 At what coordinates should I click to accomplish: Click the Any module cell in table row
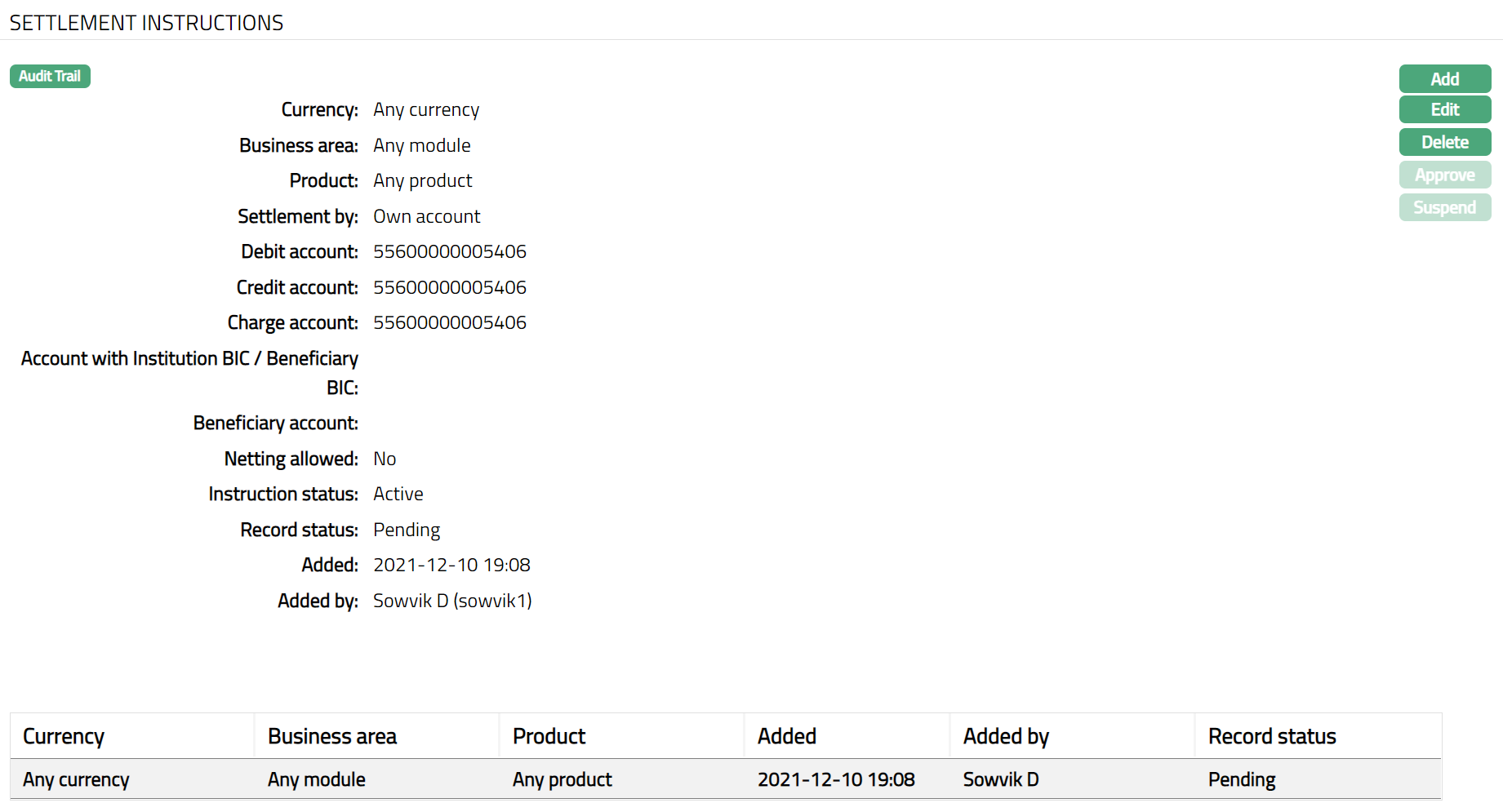(x=316, y=779)
